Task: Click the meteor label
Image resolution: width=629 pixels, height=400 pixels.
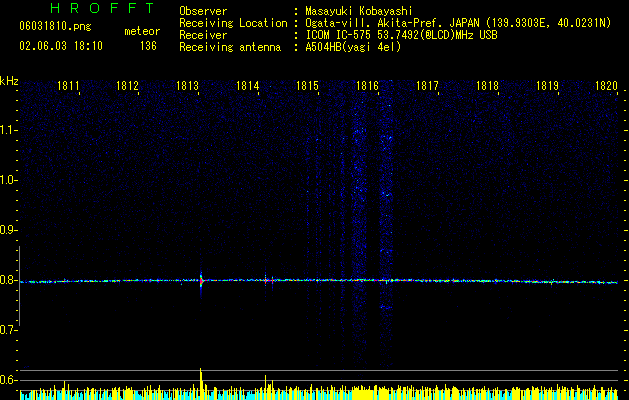Action: click(142, 31)
